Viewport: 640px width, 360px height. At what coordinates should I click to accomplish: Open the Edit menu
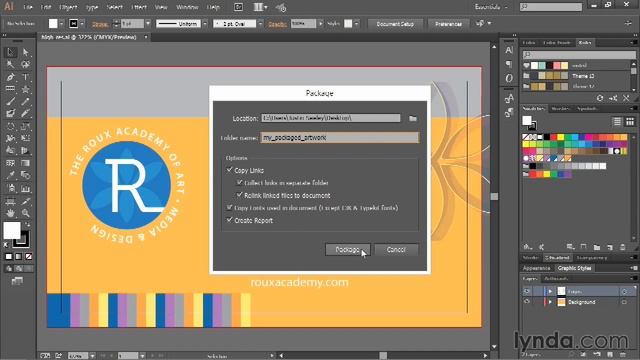[x=46, y=7]
